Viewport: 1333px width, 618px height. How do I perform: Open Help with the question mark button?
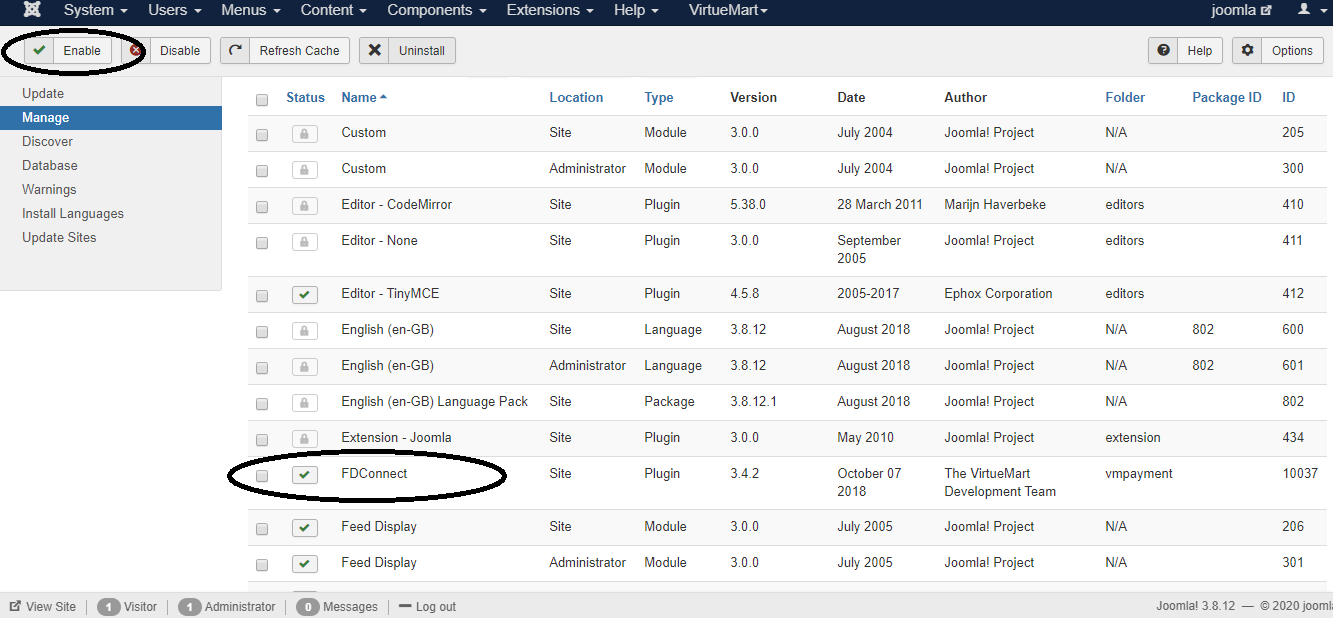[x=1185, y=50]
